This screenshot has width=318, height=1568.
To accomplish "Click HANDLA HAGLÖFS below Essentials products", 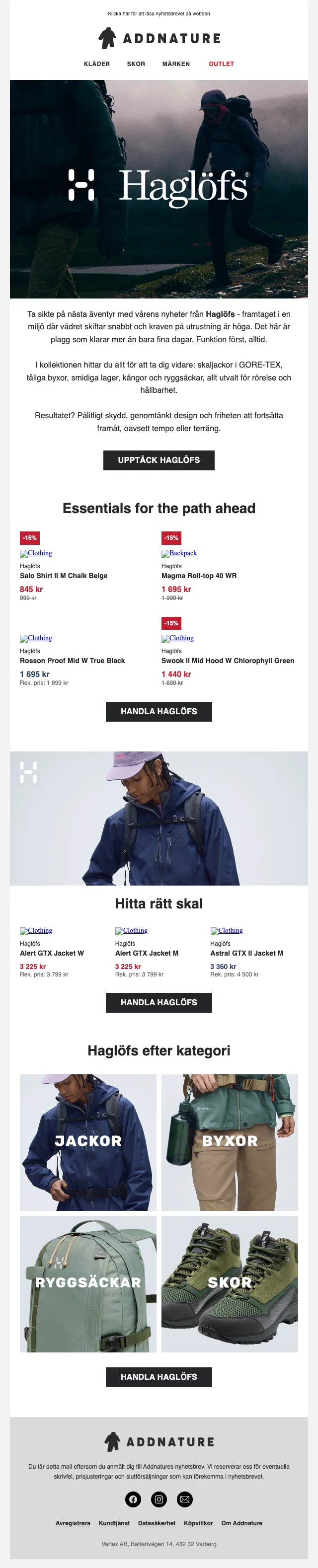I will [x=159, y=711].
